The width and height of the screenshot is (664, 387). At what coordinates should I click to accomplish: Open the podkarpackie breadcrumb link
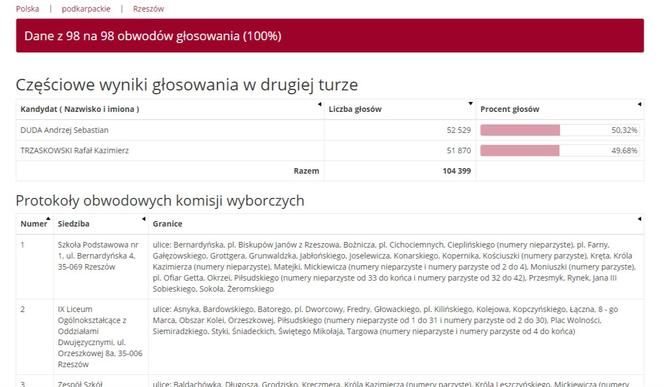[x=86, y=8]
